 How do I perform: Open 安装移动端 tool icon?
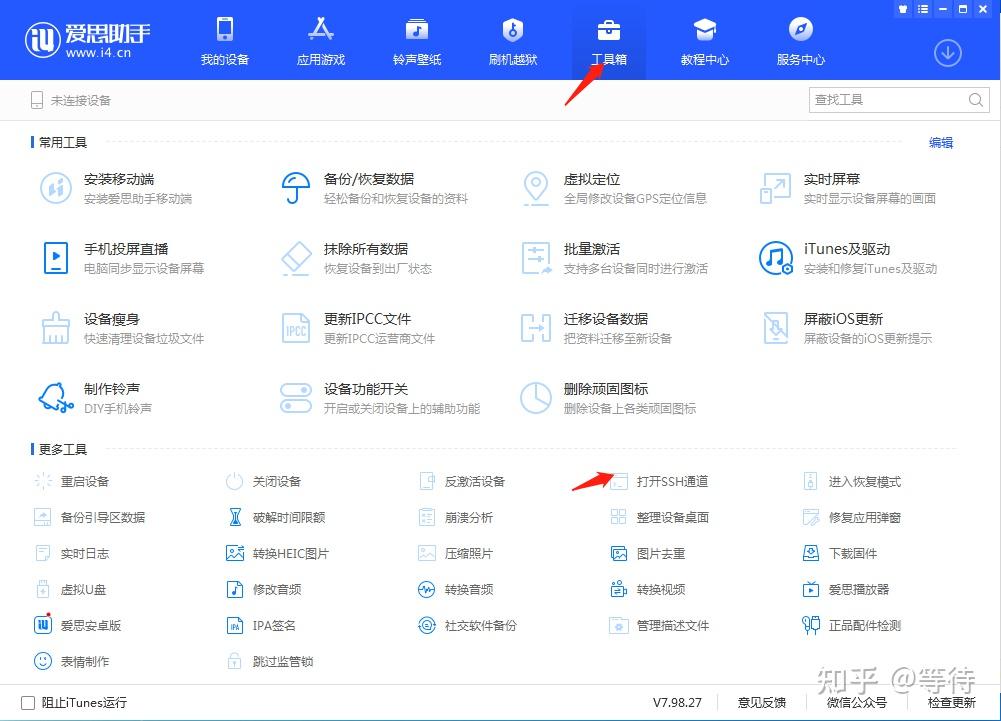(x=56, y=188)
